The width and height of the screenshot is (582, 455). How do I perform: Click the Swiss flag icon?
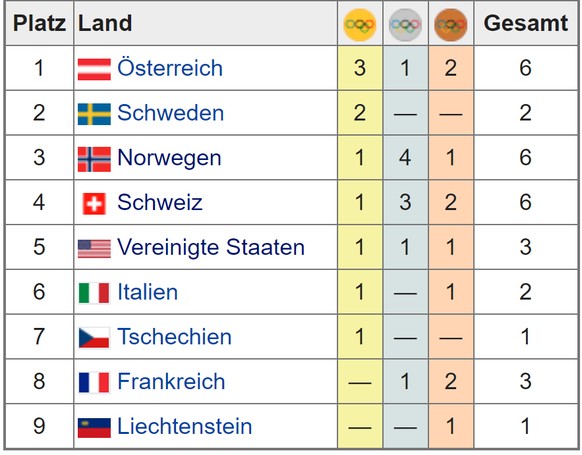coord(94,203)
